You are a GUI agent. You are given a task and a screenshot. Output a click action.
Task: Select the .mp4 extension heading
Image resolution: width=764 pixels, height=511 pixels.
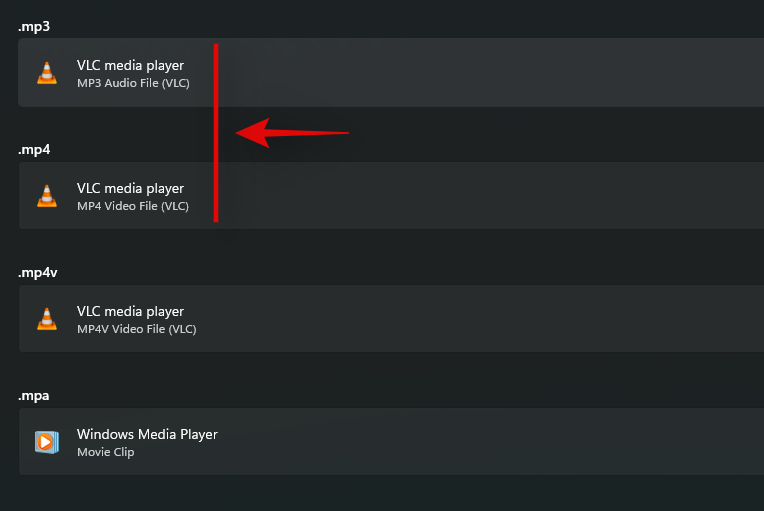tap(34, 149)
